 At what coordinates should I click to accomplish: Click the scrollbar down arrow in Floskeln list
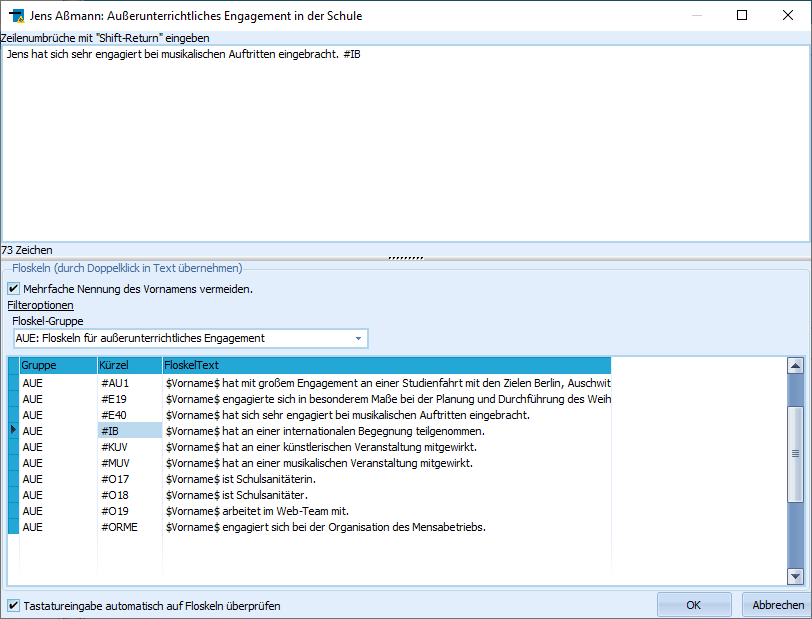pyautogui.click(x=795, y=575)
